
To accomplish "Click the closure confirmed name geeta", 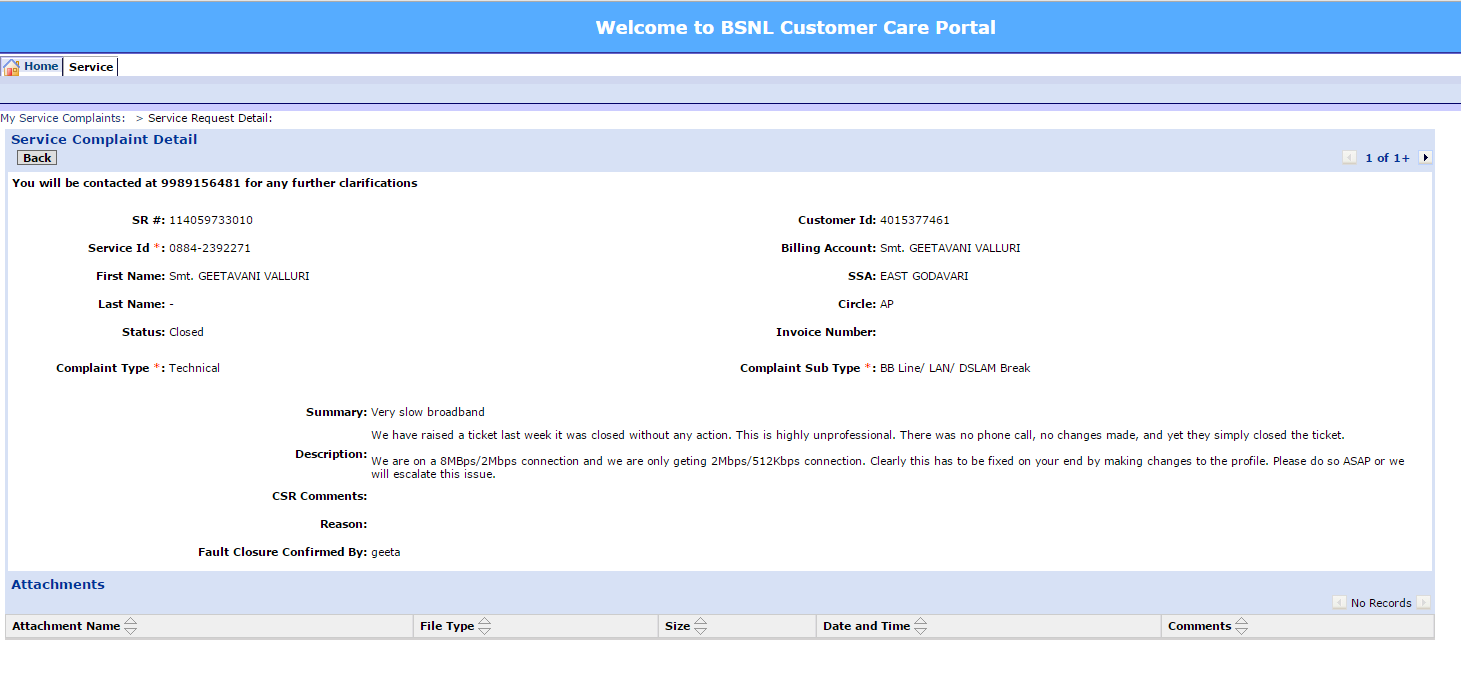I will [x=386, y=552].
